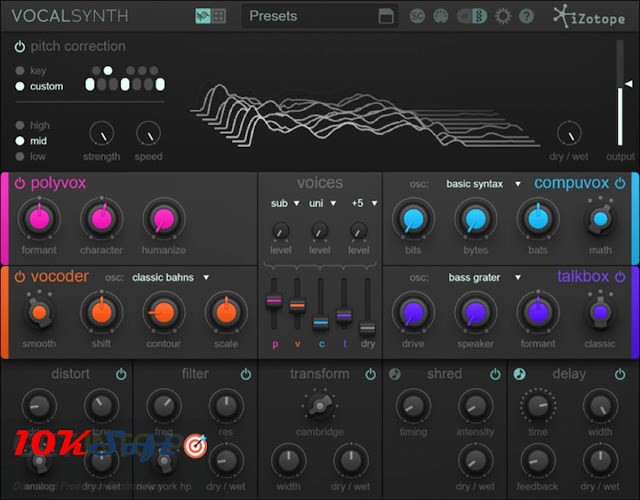Click the talkbox t mix fader
This screenshot has width=640, height=500.
(344, 316)
